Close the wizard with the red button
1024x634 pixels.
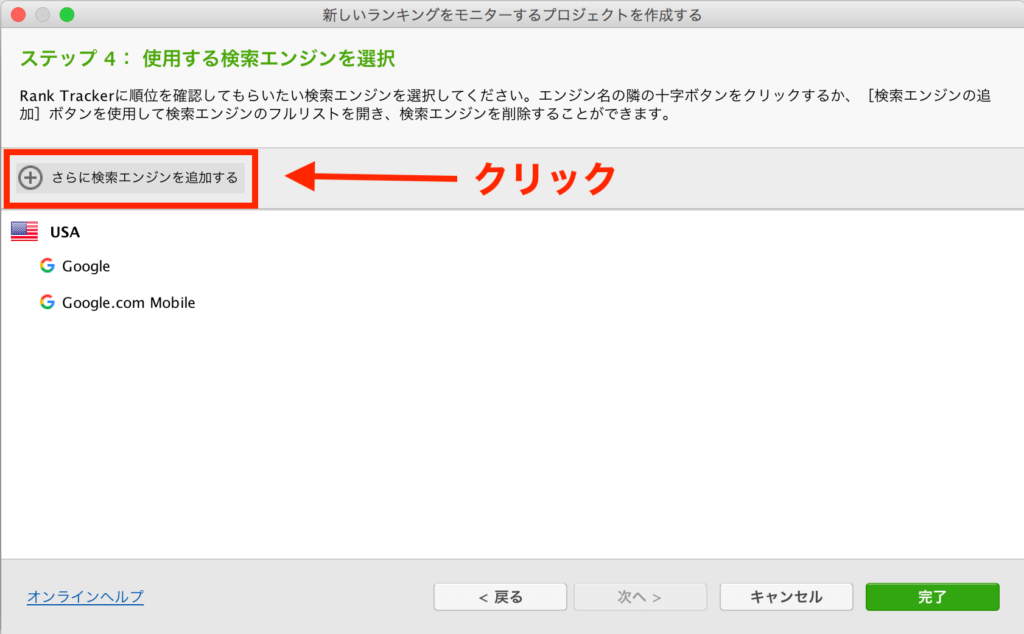(x=18, y=14)
